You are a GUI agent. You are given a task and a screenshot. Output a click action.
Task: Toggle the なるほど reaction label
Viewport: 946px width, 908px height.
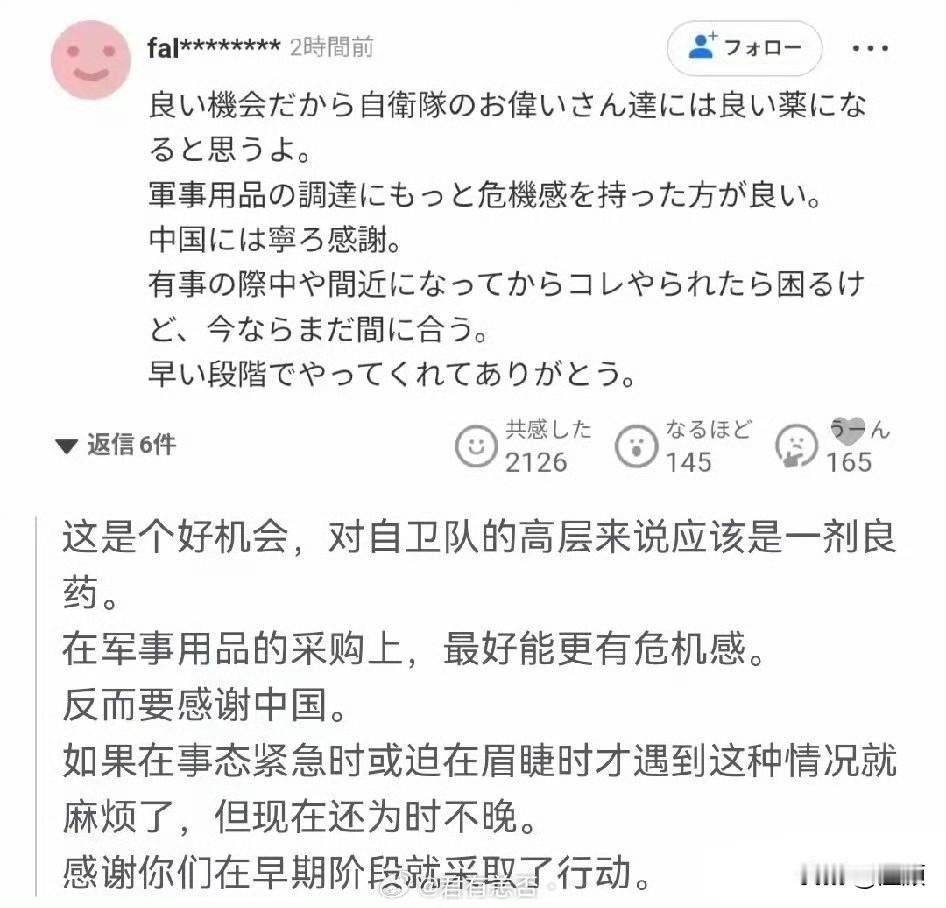point(708,430)
